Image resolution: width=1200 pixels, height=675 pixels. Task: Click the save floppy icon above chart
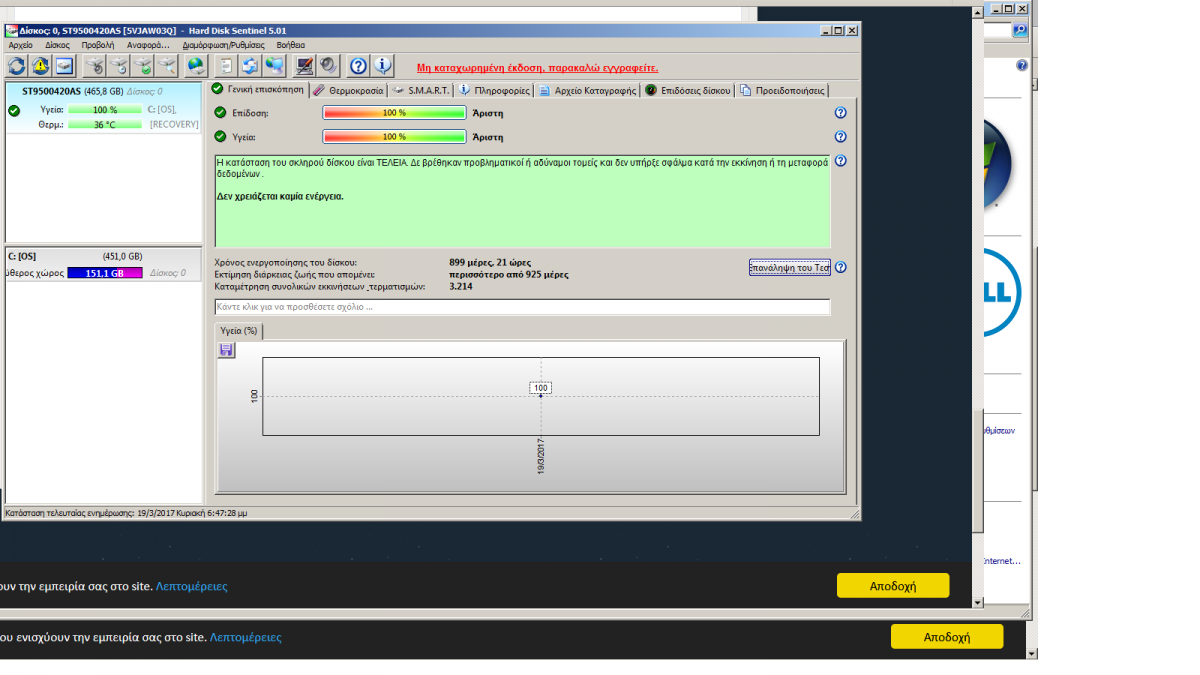coord(226,350)
